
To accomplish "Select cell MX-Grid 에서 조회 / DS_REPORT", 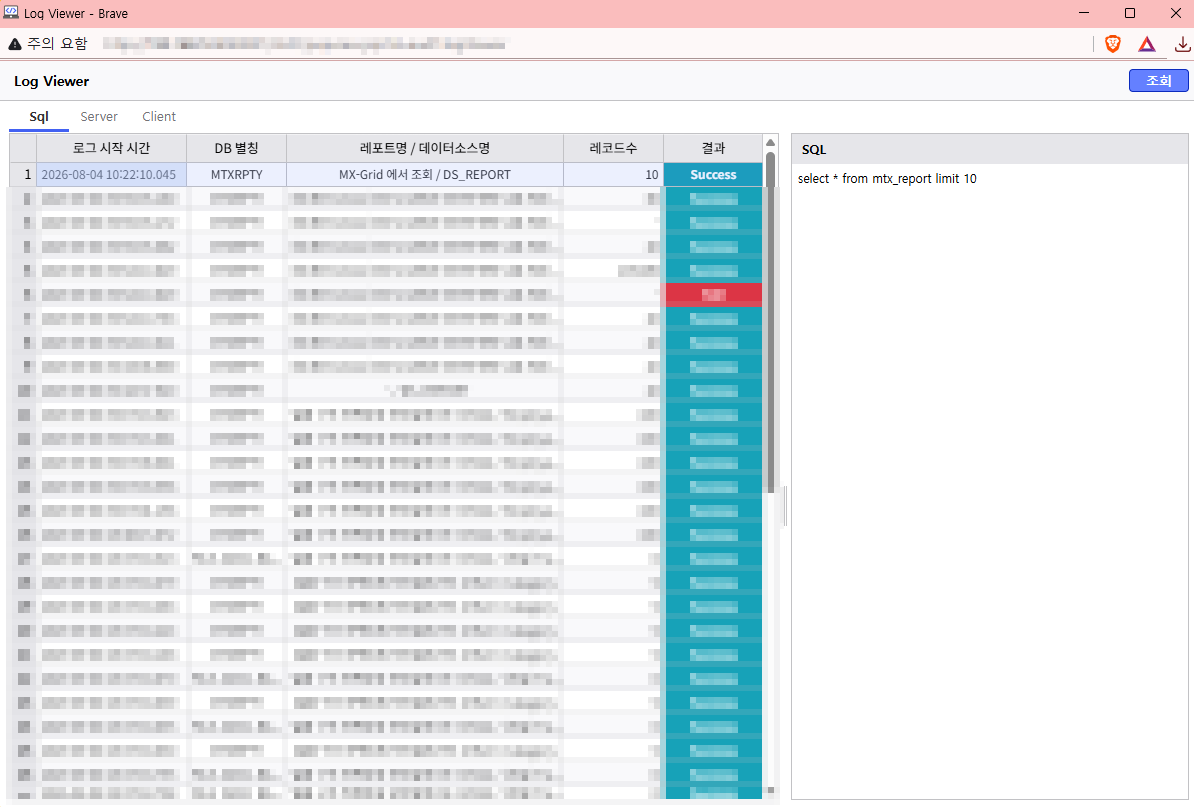I will click(424, 174).
